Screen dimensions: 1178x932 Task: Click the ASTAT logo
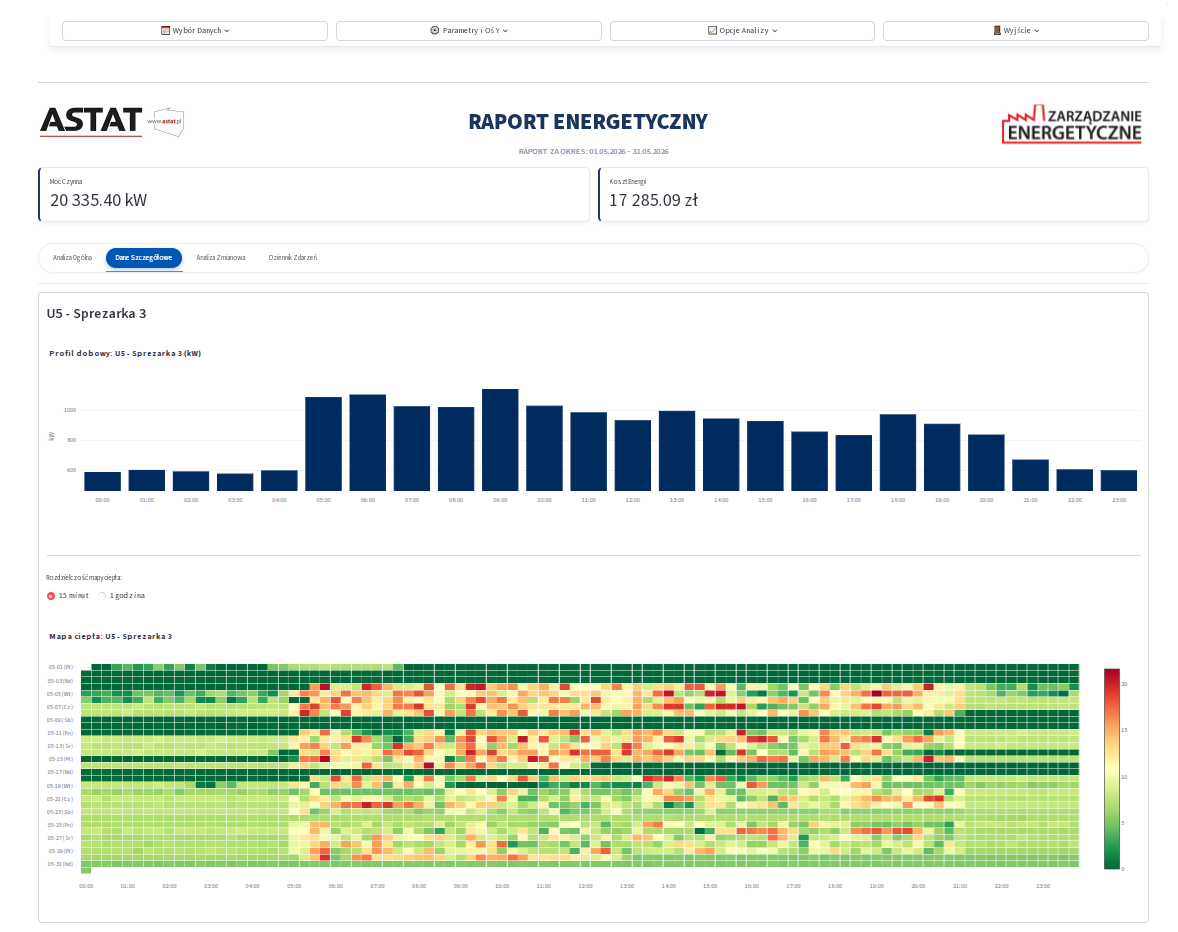pos(91,121)
